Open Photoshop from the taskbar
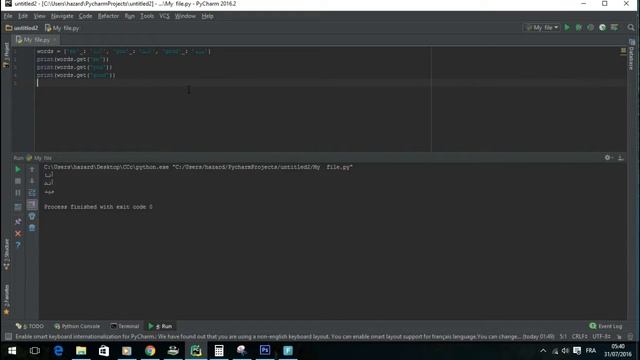This screenshot has width=640, height=360. tap(264, 351)
